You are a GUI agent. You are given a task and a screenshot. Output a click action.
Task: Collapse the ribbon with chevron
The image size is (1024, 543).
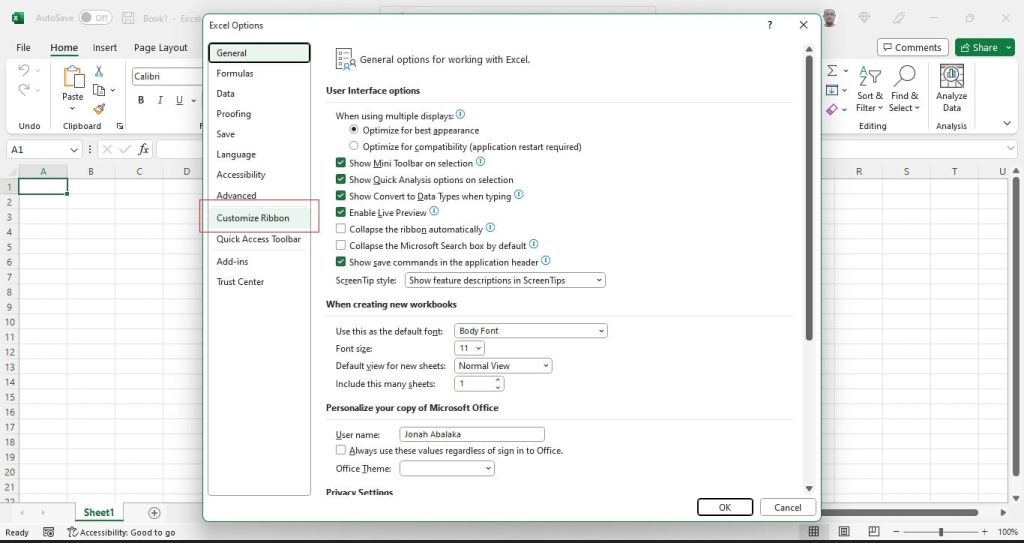(1006, 123)
